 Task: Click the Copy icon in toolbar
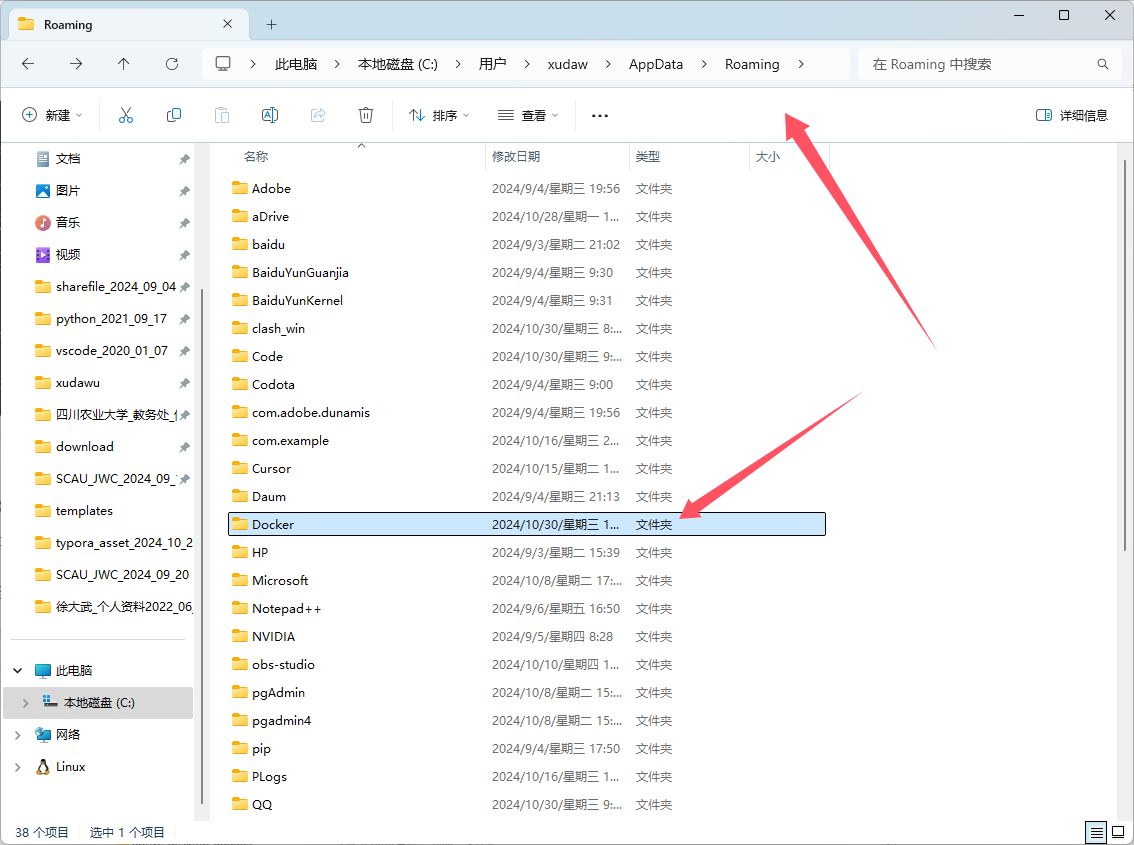point(174,115)
